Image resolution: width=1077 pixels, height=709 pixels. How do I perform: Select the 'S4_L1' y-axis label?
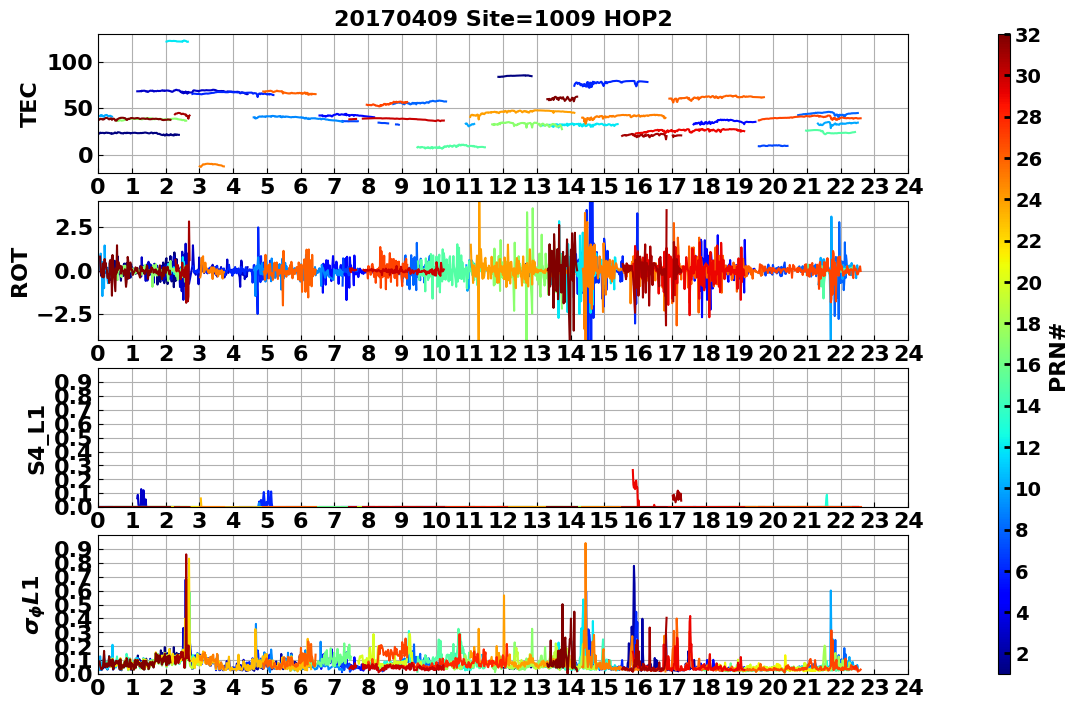coord(36,440)
